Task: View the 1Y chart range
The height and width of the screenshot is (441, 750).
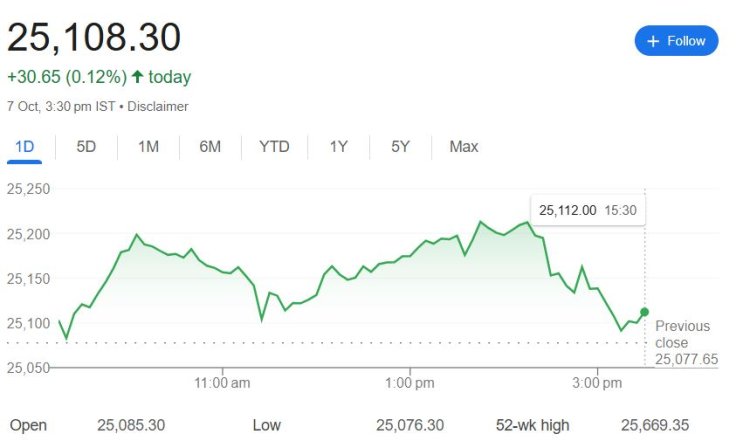Action: pos(339,147)
